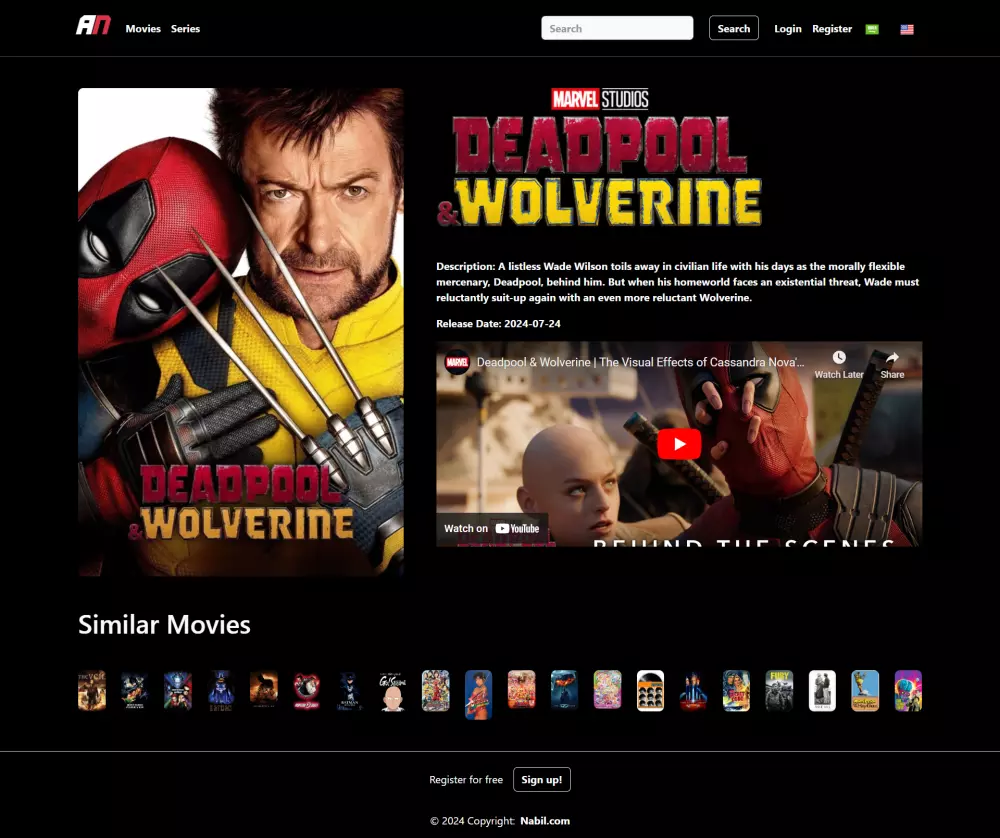Open the Monty Python Holy Grail poster thumbnail

click(865, 691)
